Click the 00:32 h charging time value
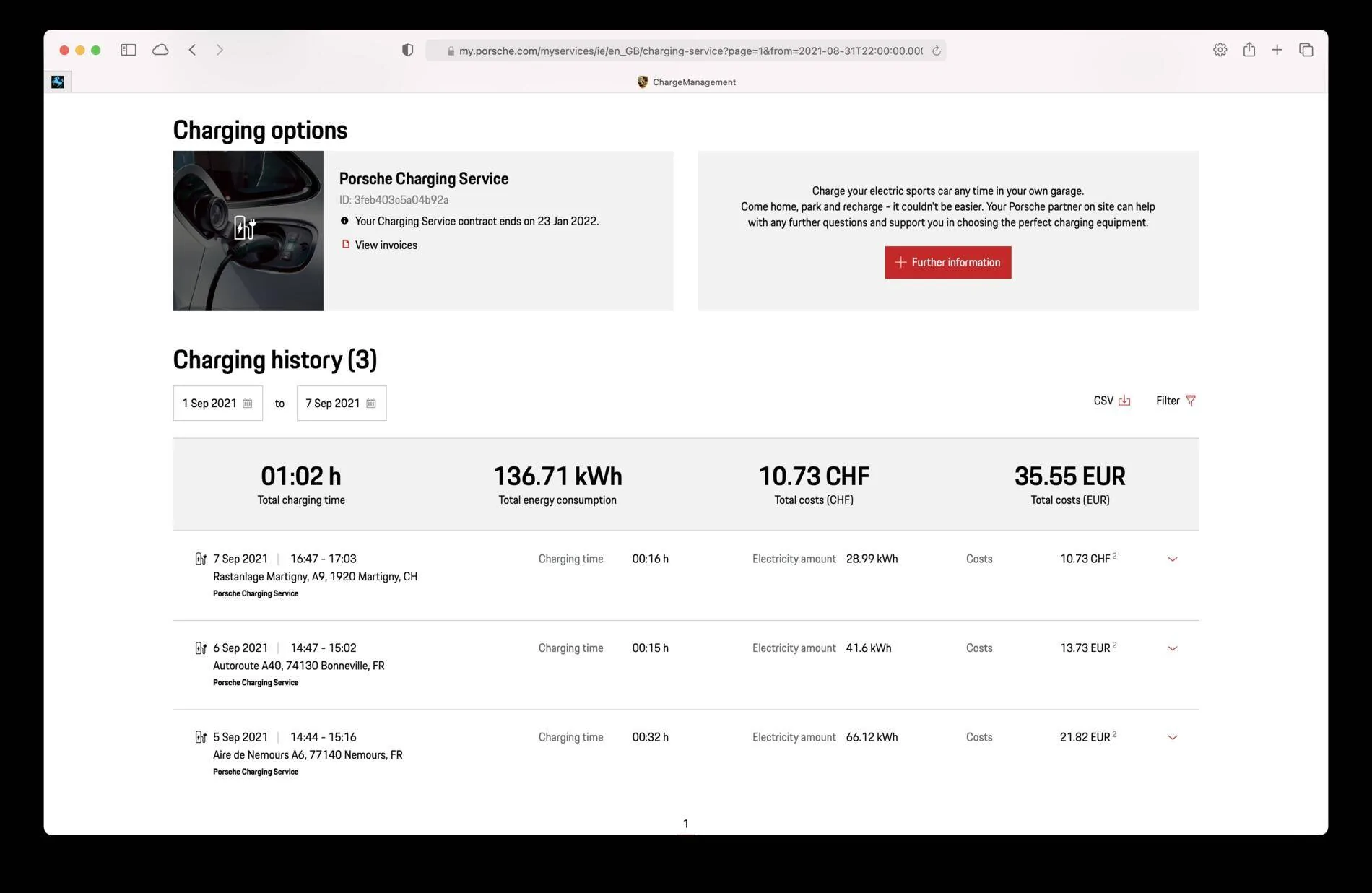1372x893 pixels. pos(651,737)
